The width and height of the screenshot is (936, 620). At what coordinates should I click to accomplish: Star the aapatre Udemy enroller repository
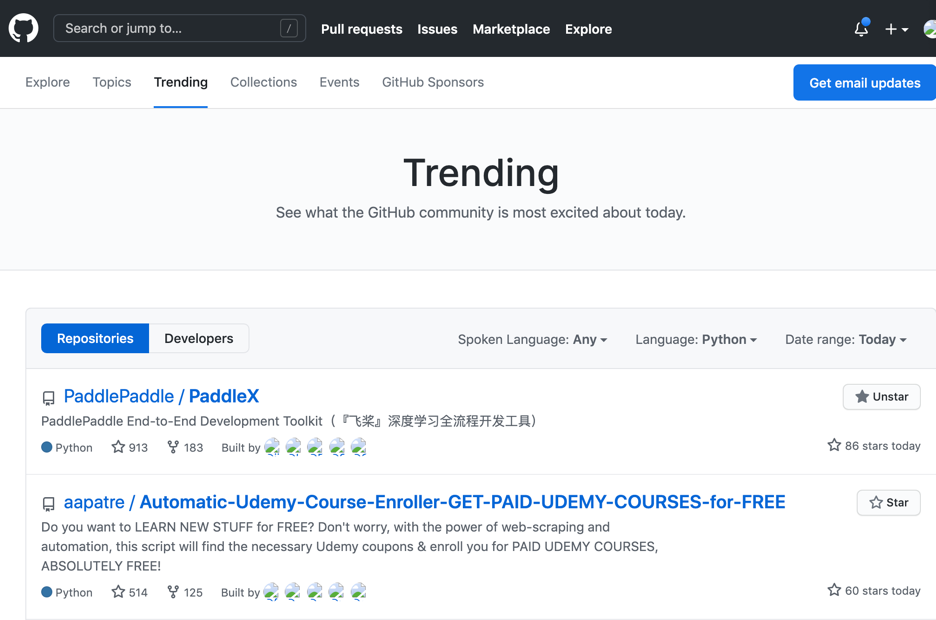pos(888,502)
